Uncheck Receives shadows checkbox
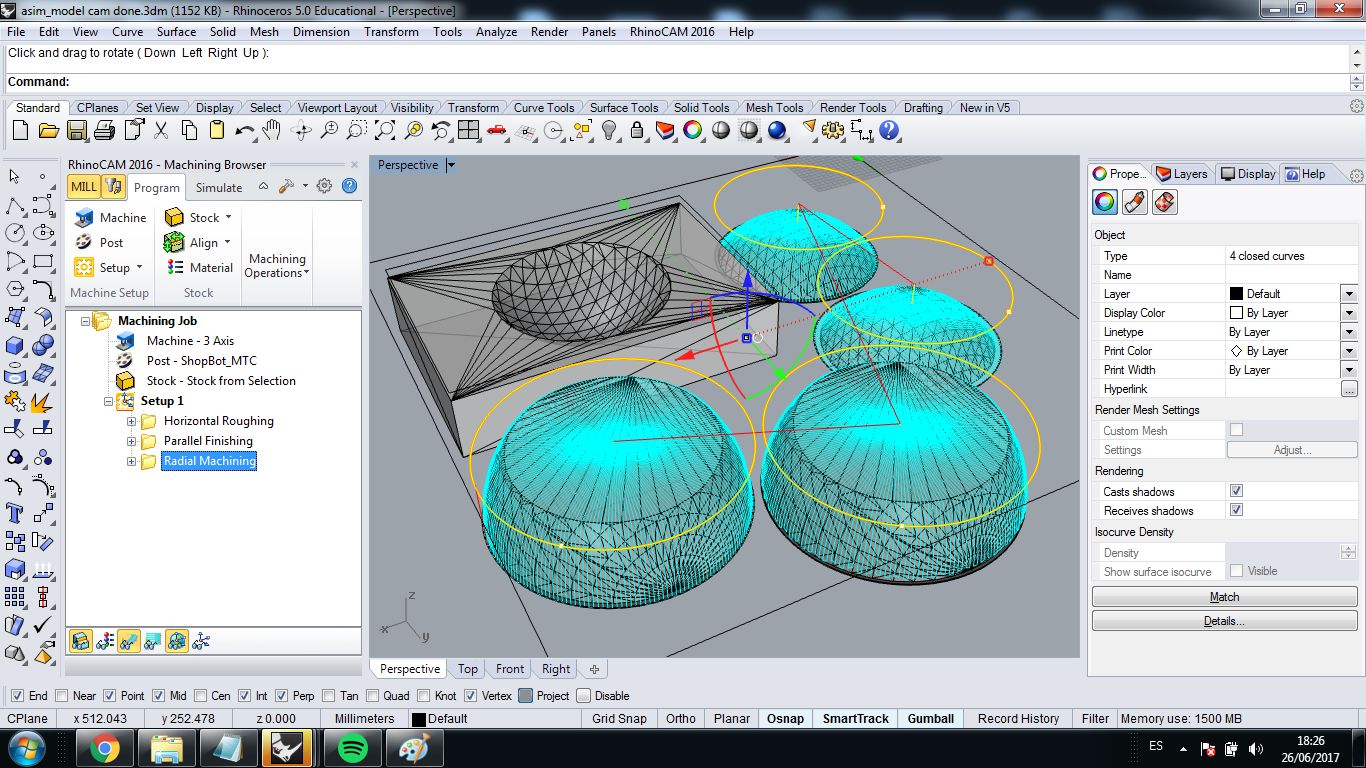 (x=1236, y=510)
